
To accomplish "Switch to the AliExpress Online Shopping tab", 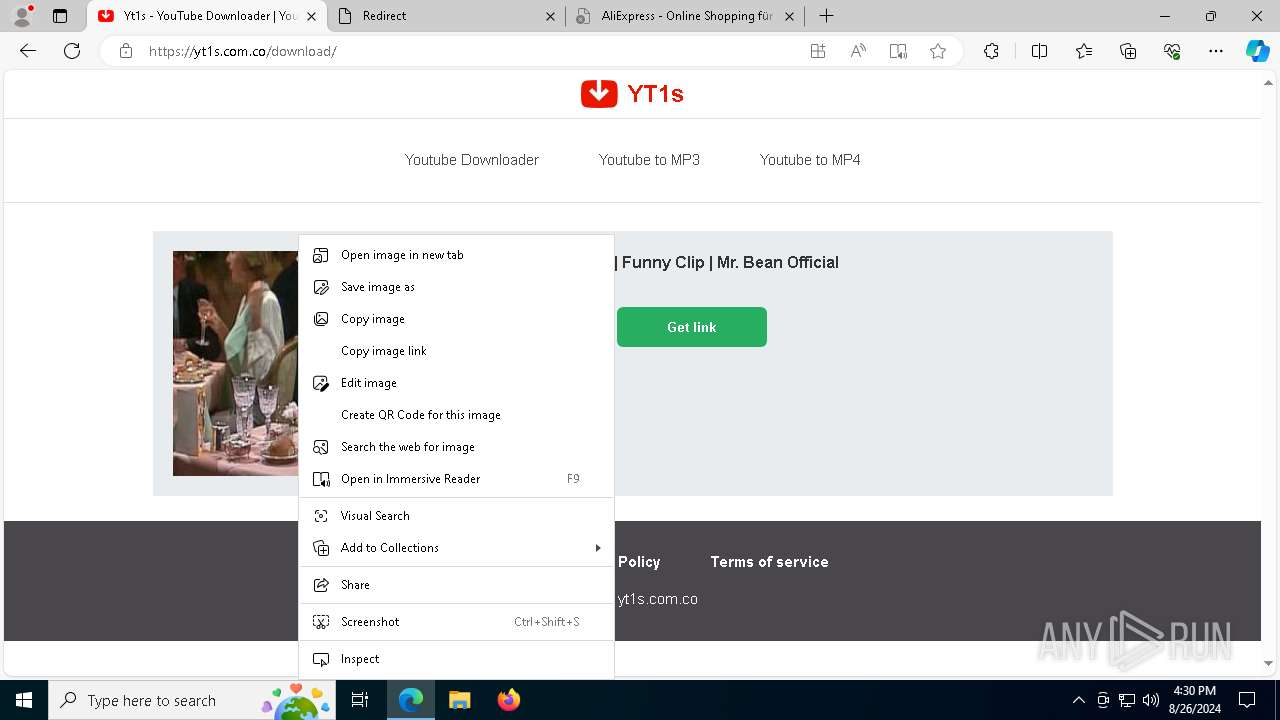I will [686, 16].
